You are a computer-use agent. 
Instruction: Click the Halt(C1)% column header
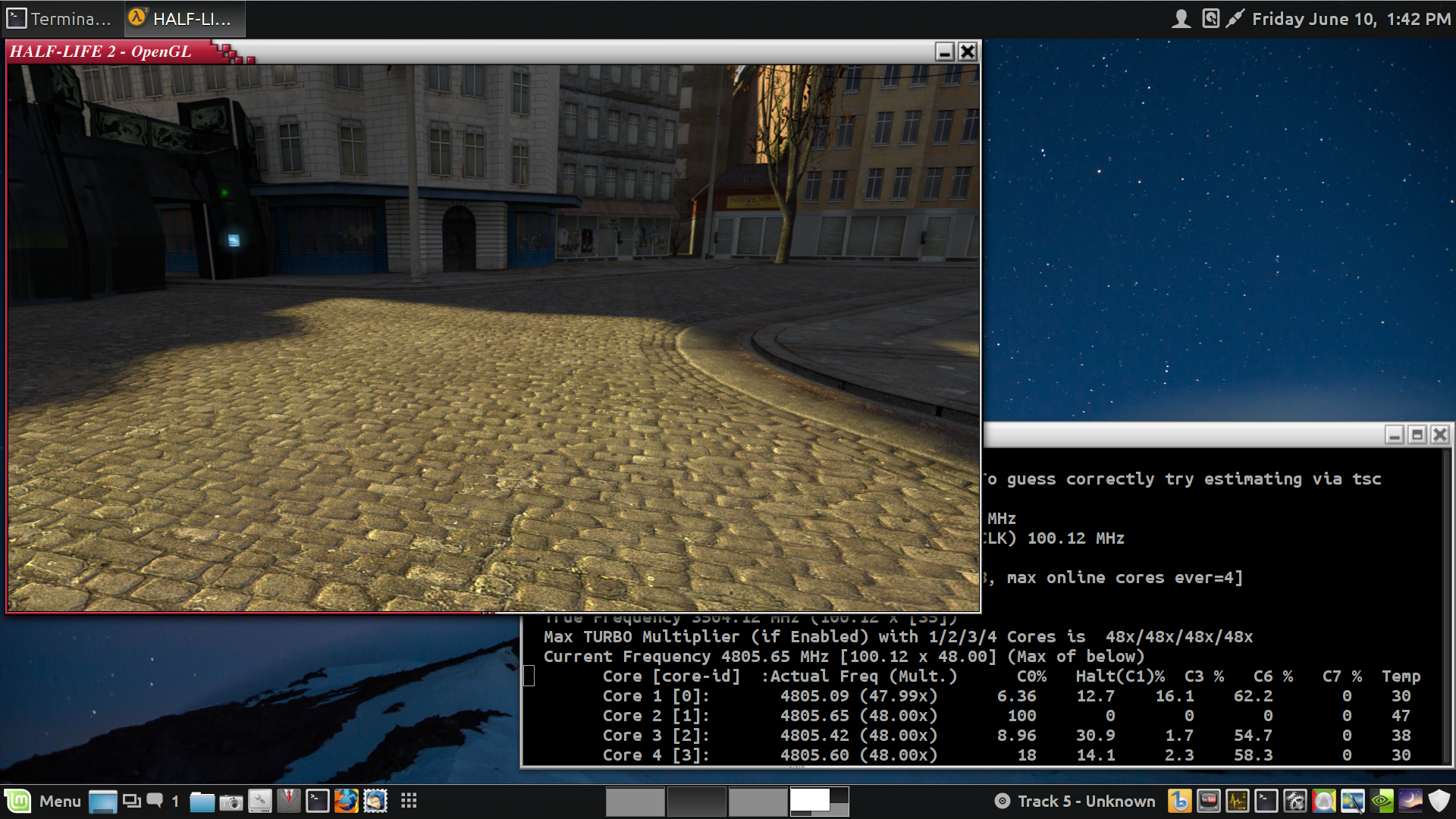click(x=1119, y=676)
